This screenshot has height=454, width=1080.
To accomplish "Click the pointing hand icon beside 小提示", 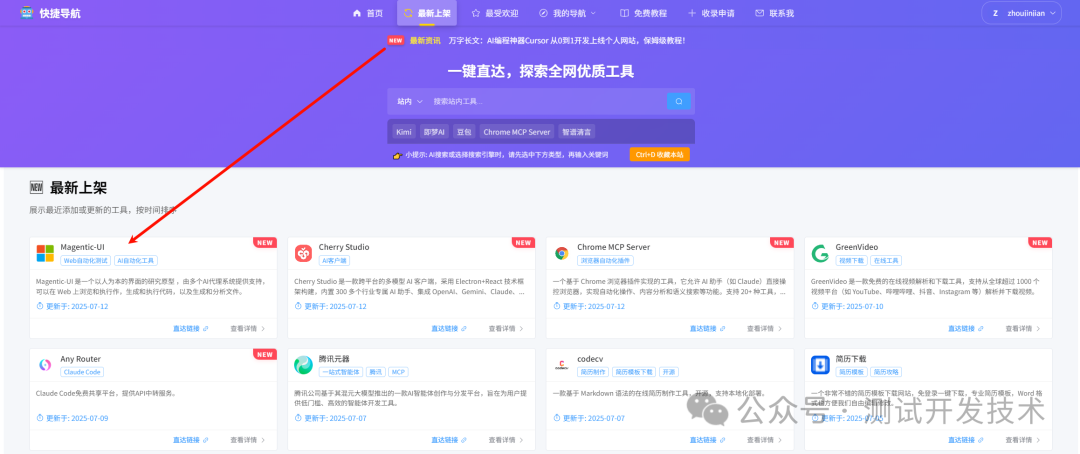I will [397, 155].
